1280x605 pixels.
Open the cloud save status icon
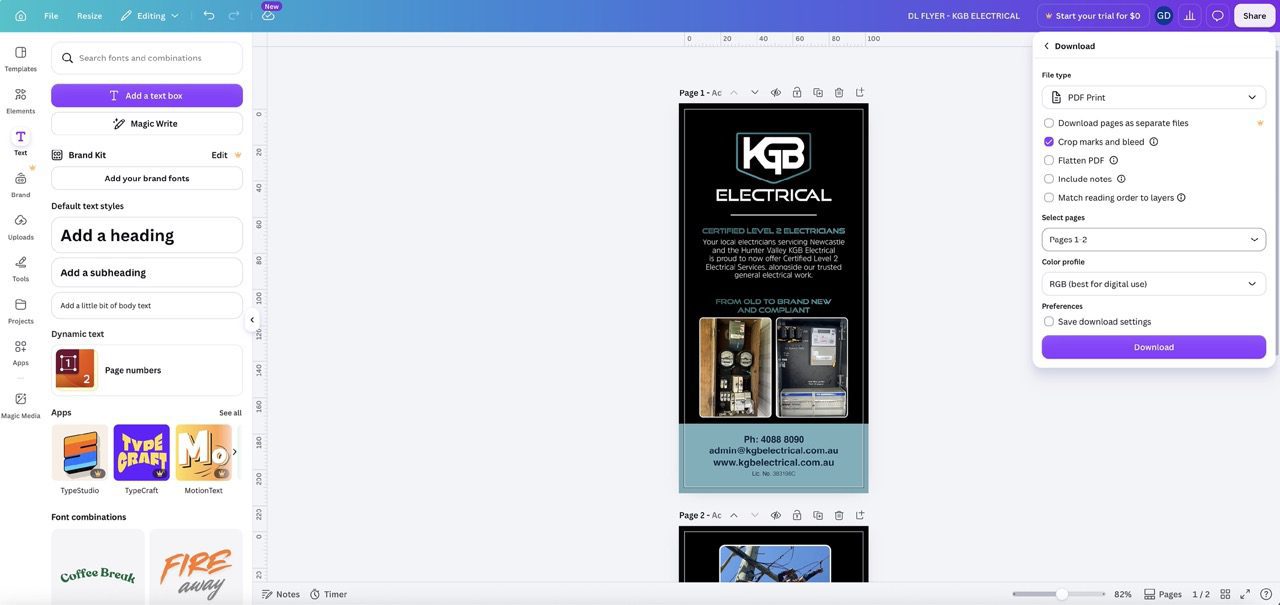(268, 16)
